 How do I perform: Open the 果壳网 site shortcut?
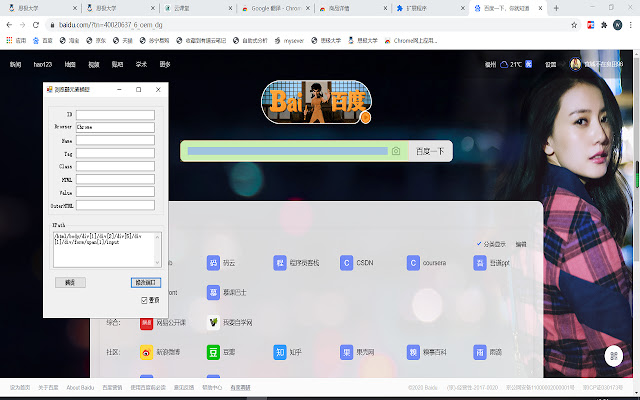click(357, 352)
